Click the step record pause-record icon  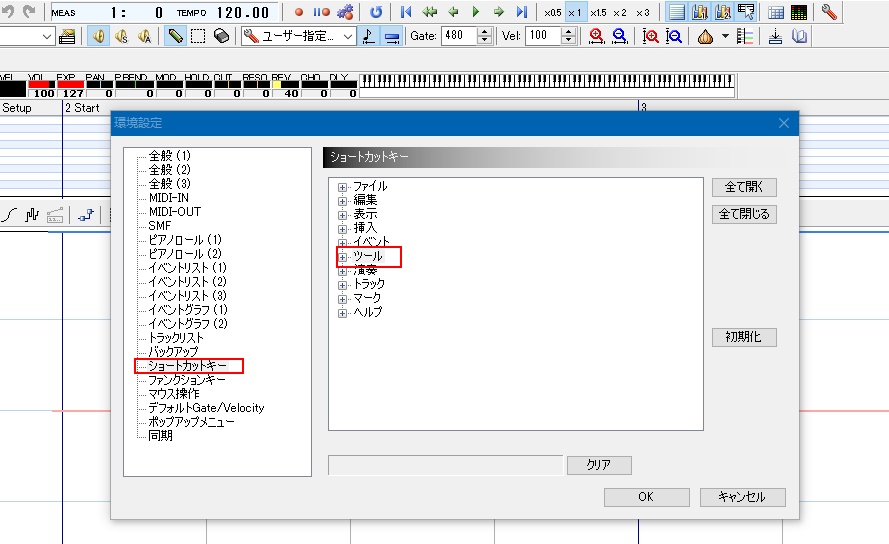[321, 12]
